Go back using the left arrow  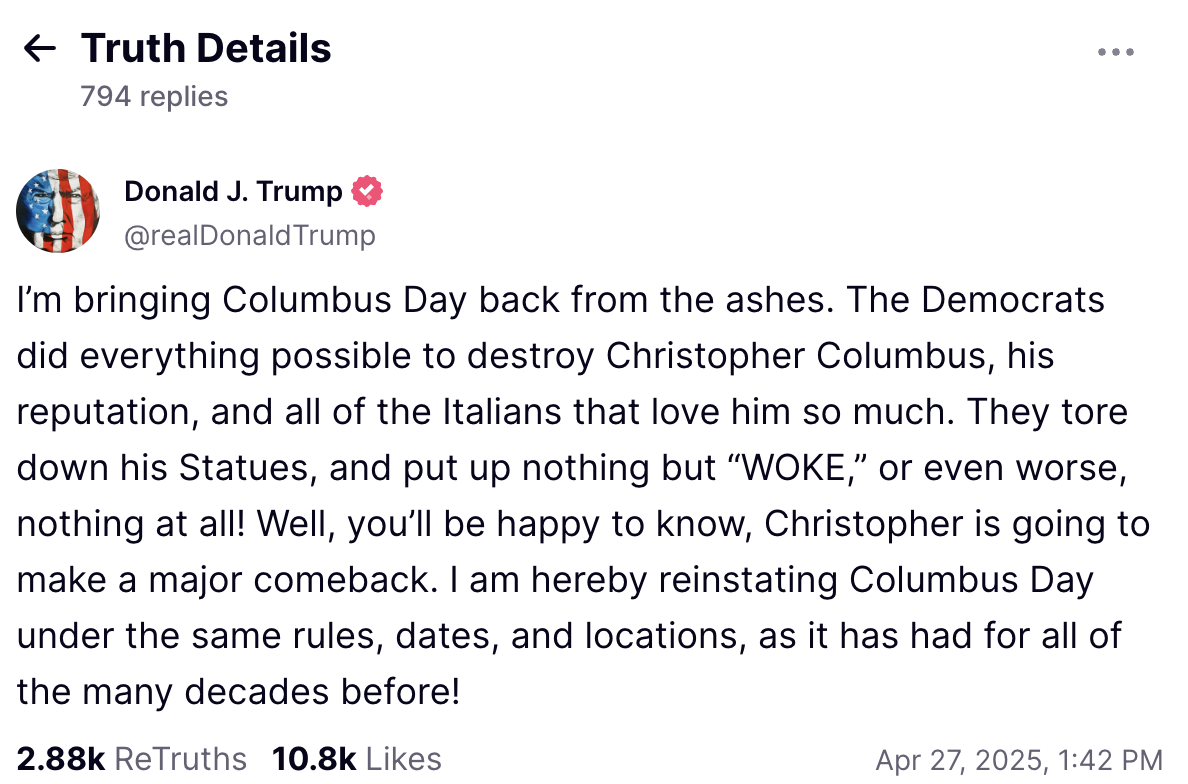click(x=39, y=48)
